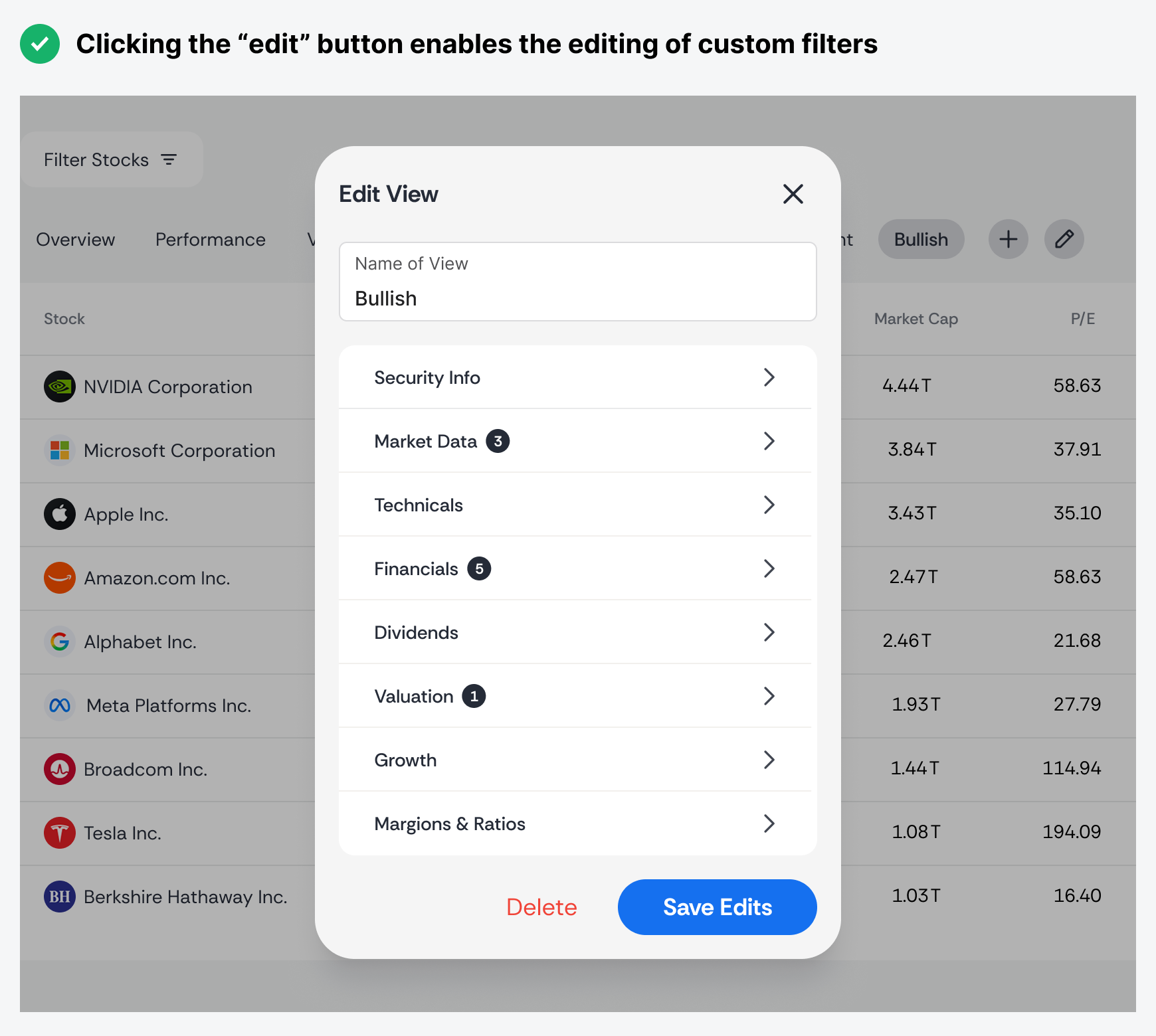Select the Overview tab
The height and width of the screenshot is (1036, 1156).
click(x=75, y=240)
